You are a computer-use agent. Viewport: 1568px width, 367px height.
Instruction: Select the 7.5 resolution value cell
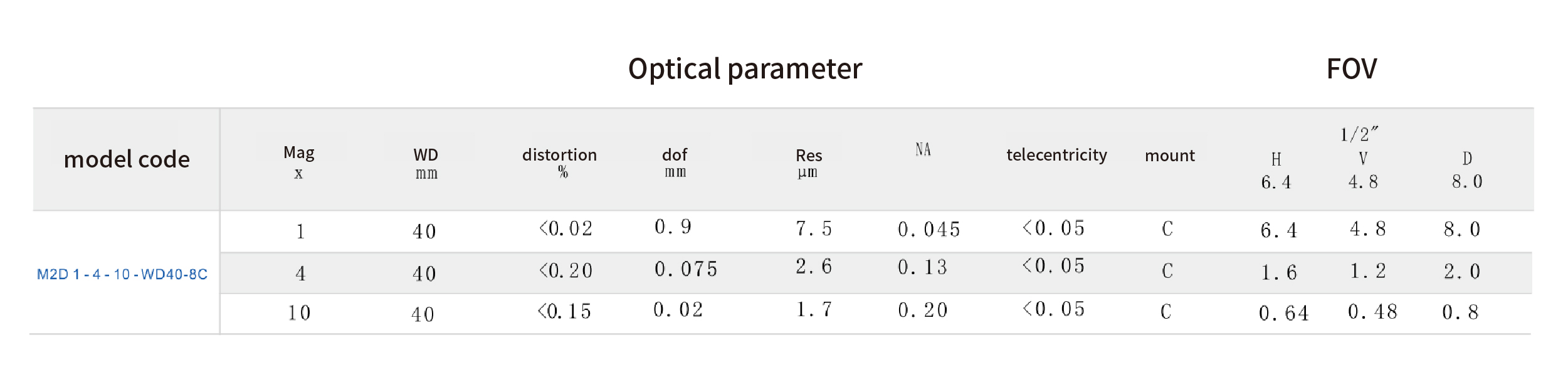point(814,229)
